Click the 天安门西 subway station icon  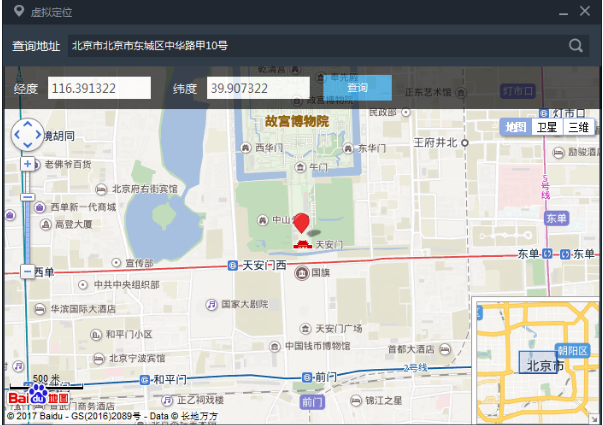(x=233, y=265)
